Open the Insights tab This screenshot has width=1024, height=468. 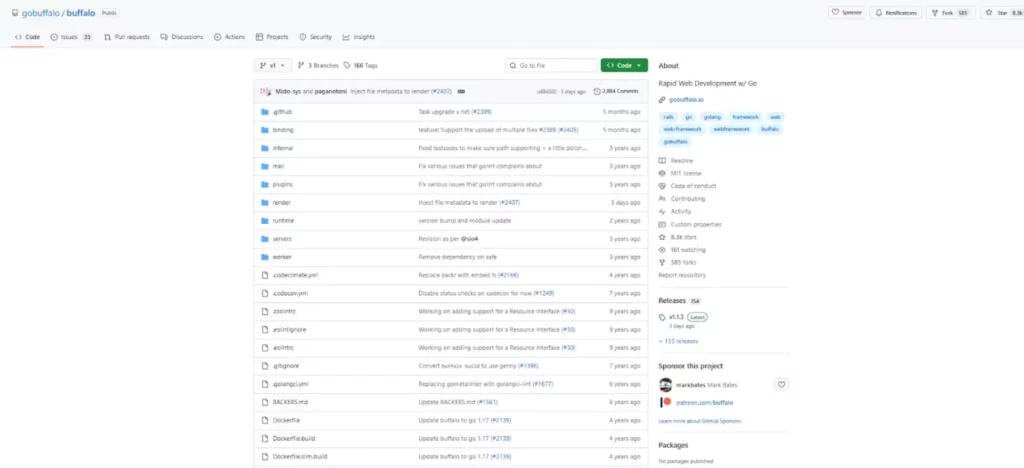click(359, 37)
